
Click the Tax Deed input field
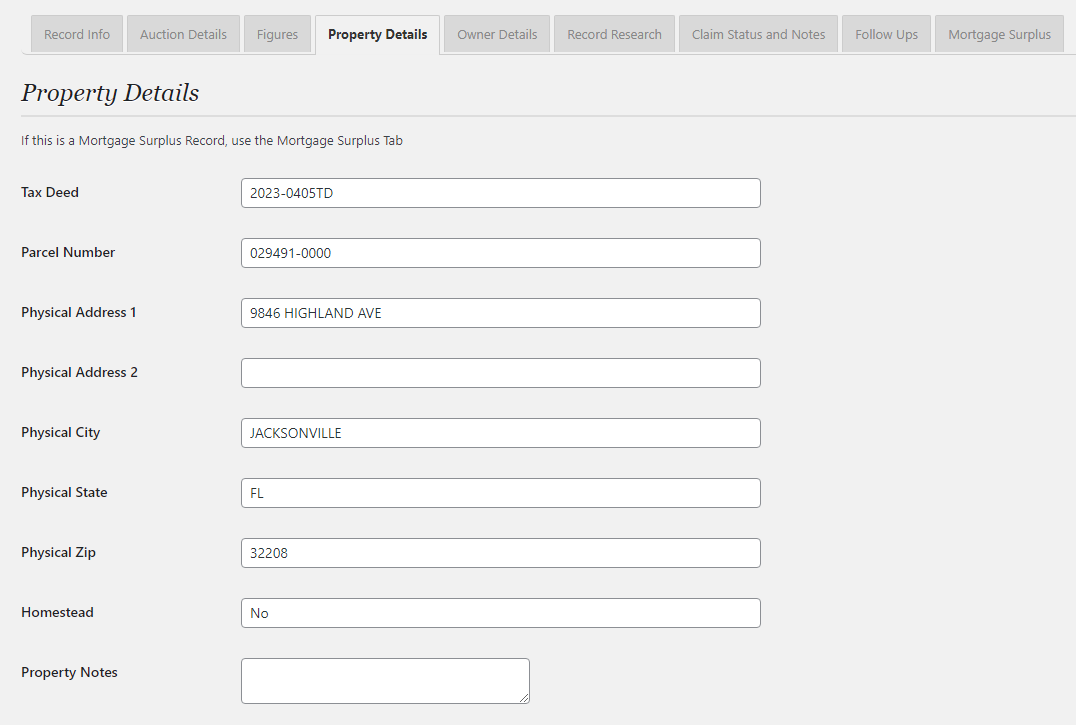[500, 193]
